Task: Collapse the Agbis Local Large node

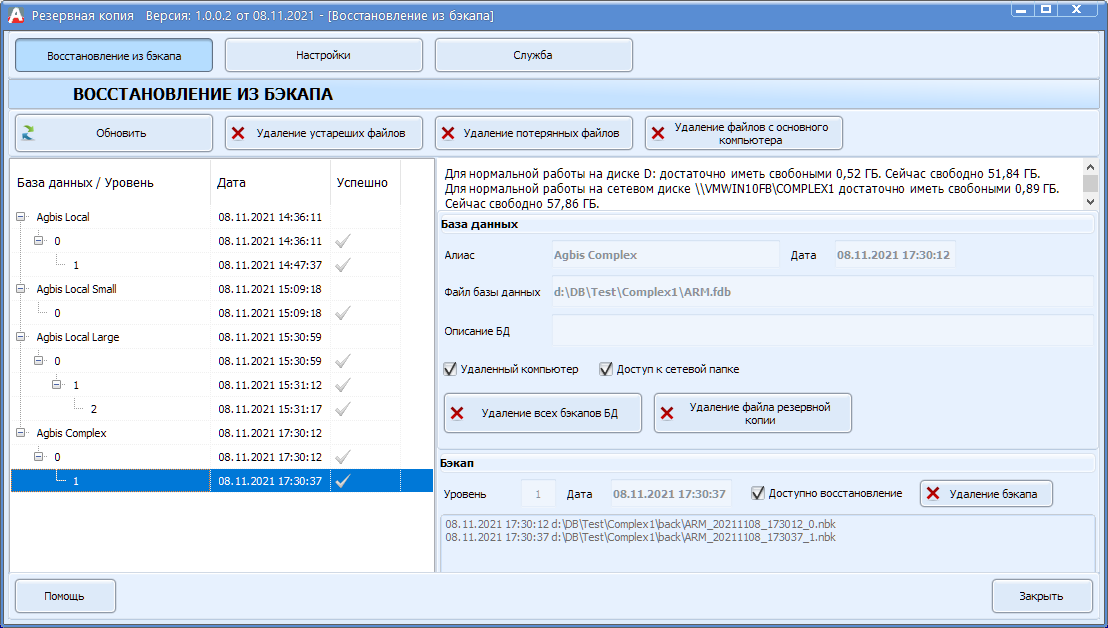Action: (20, 337)
